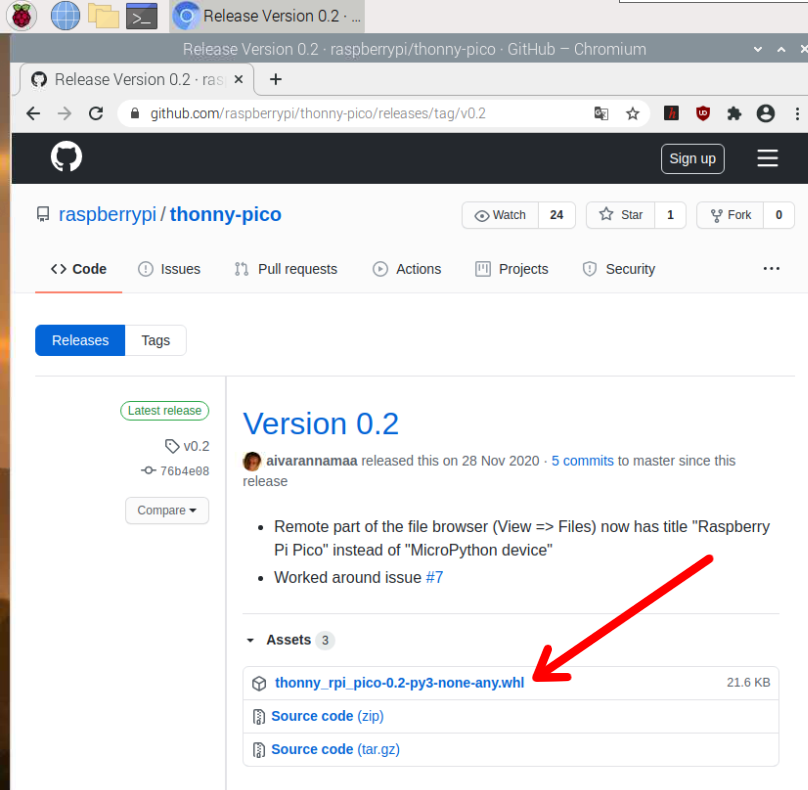Open the GitHub hamburger navigation menu

pyautogui.click(x=767, y=159)
